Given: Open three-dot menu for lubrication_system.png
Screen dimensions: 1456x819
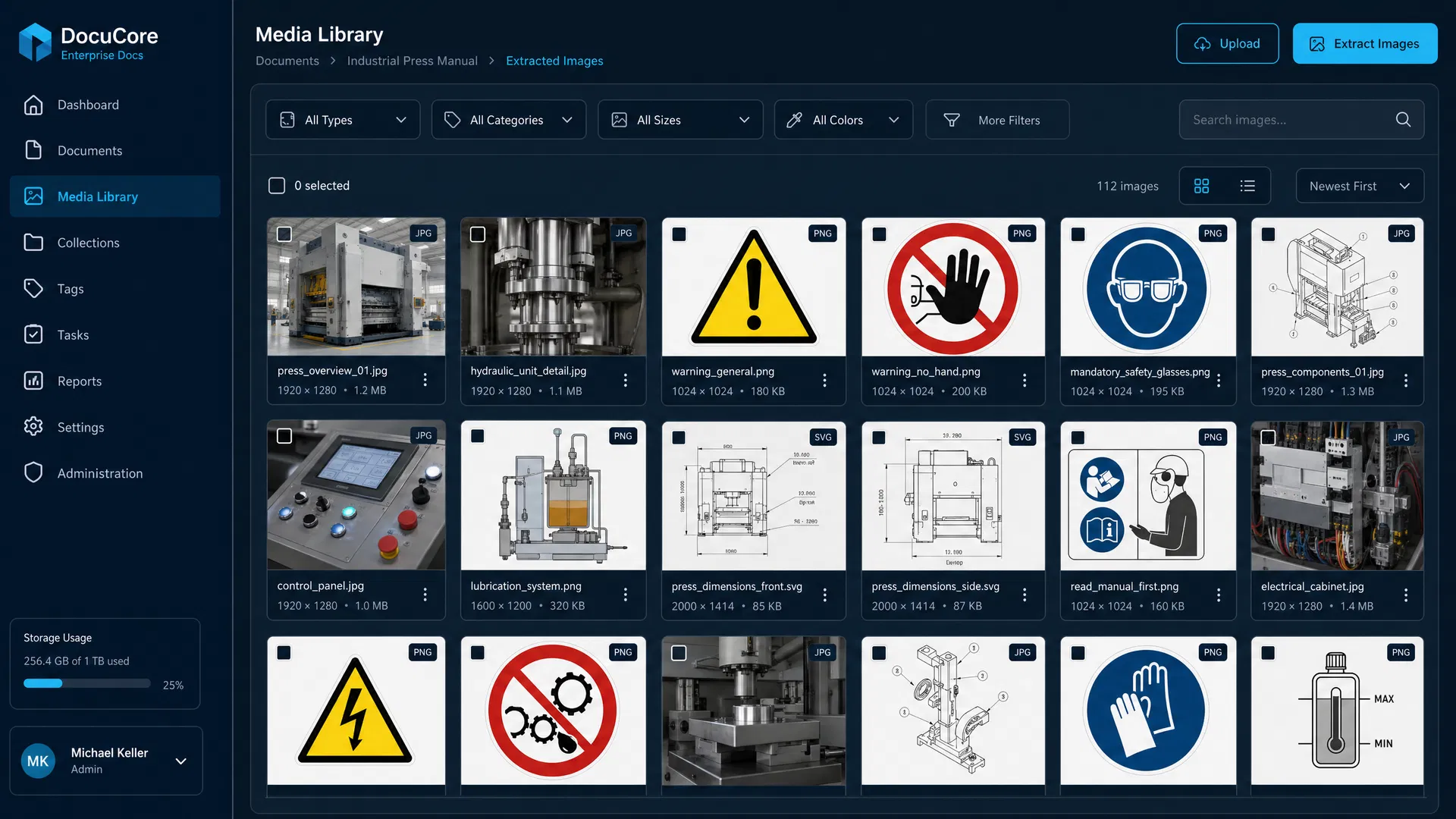Looking at the screenshot, I should tap(625, 595).
